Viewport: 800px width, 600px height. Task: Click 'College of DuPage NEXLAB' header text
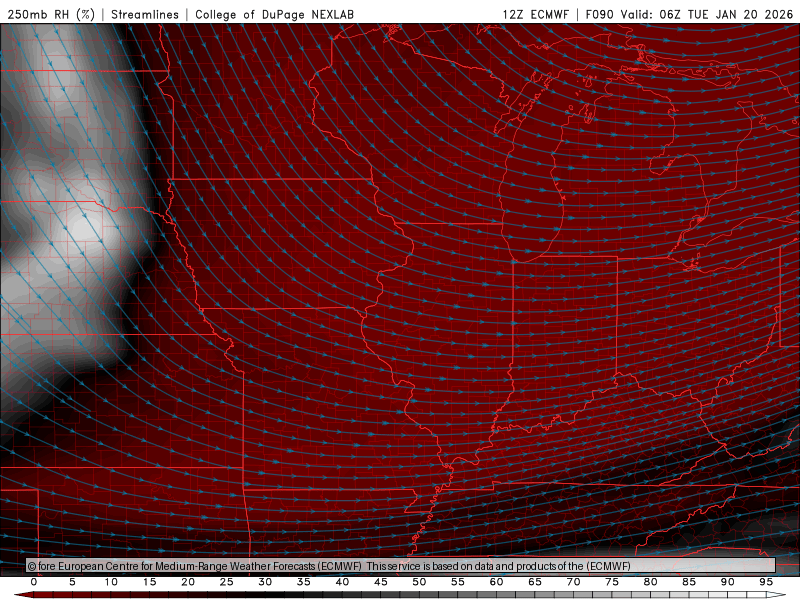tap(274, 14)
